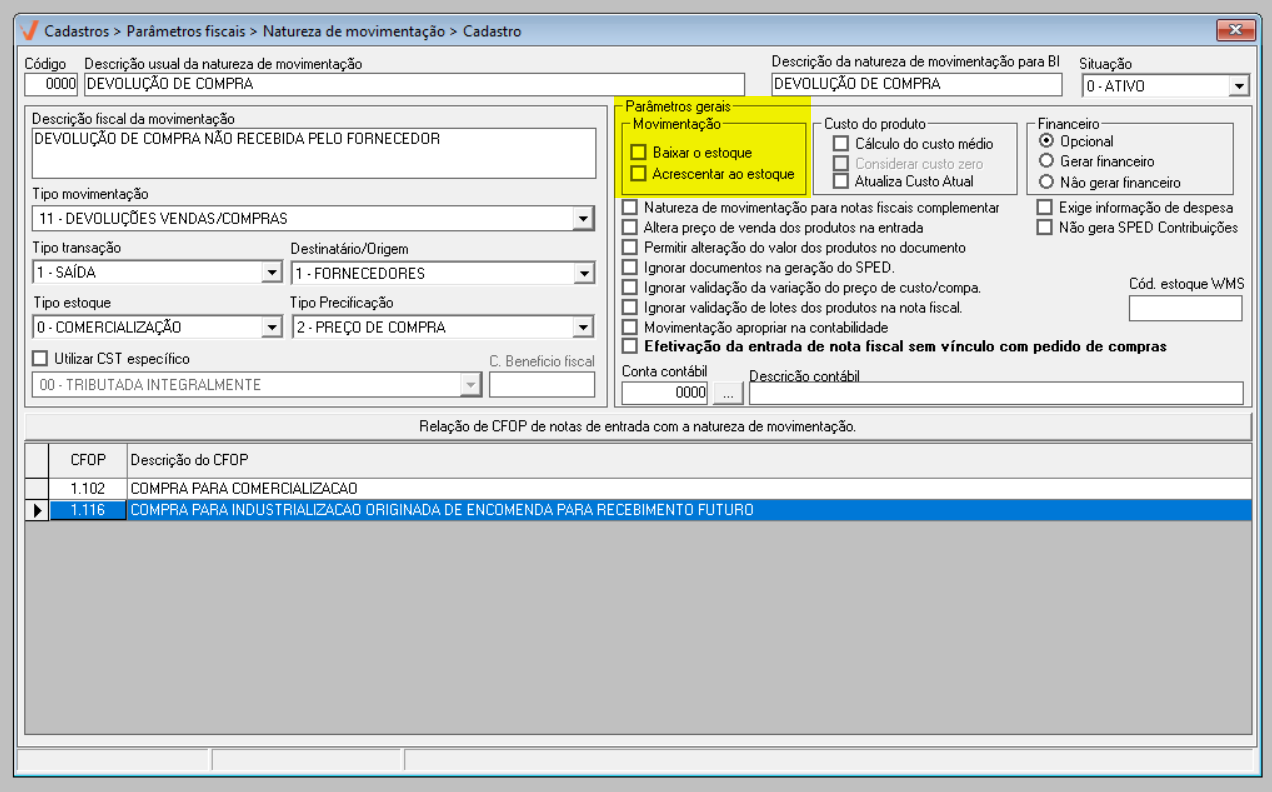Click the row selector arrow for CFOP 1.116
The image size is (1272, 792).
coord(37,510)
